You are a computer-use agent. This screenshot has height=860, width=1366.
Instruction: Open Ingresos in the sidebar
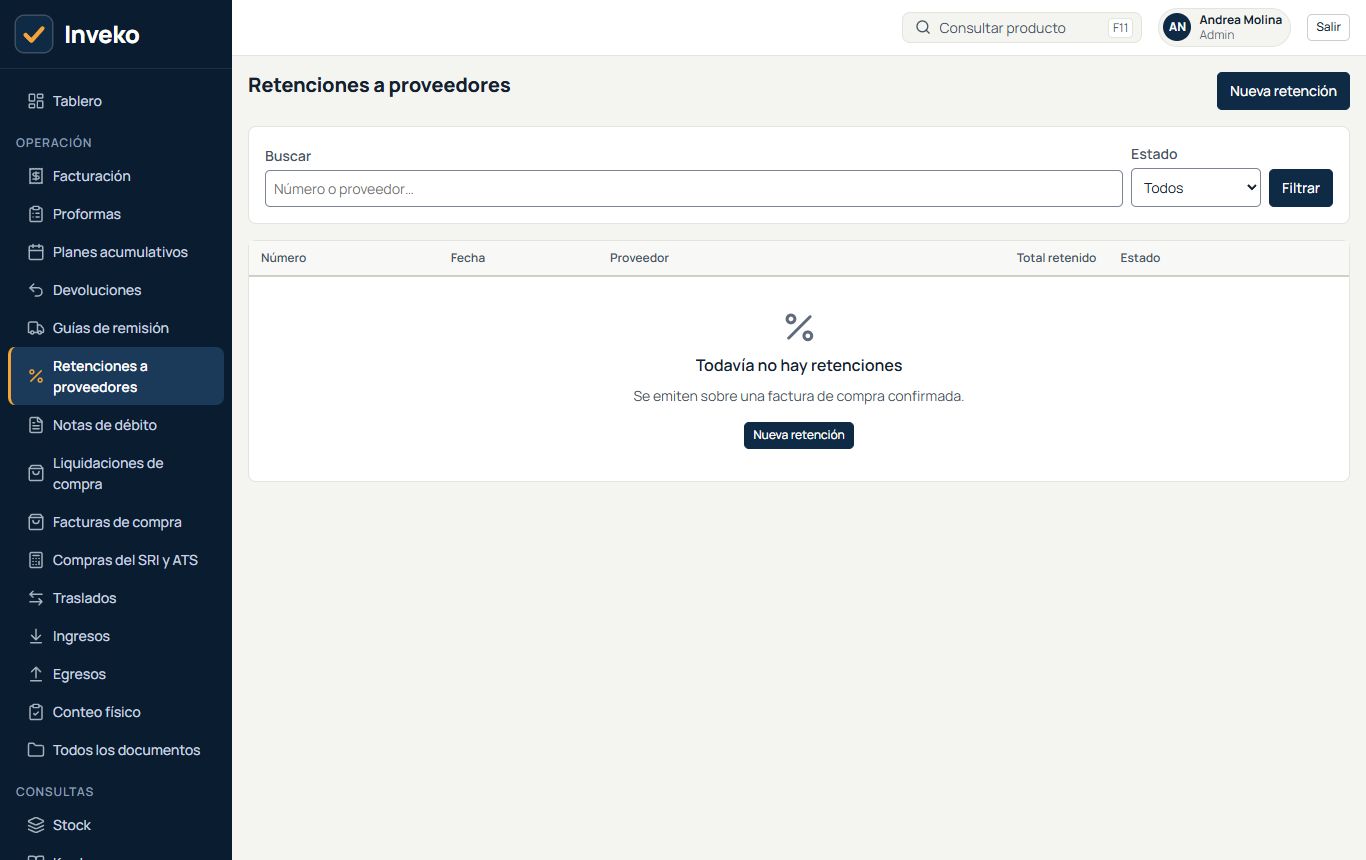[116, 636]
